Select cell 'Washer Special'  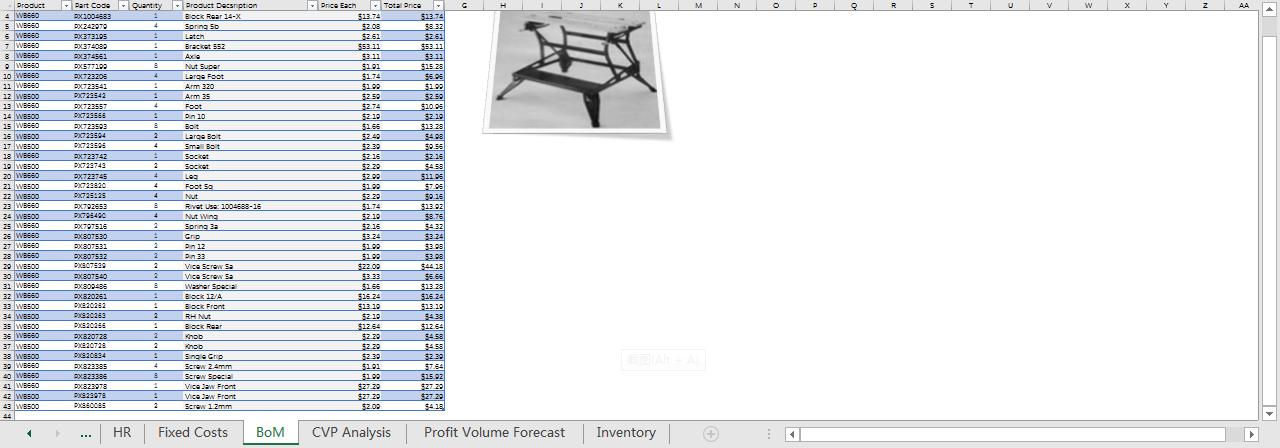coord(250,286)
